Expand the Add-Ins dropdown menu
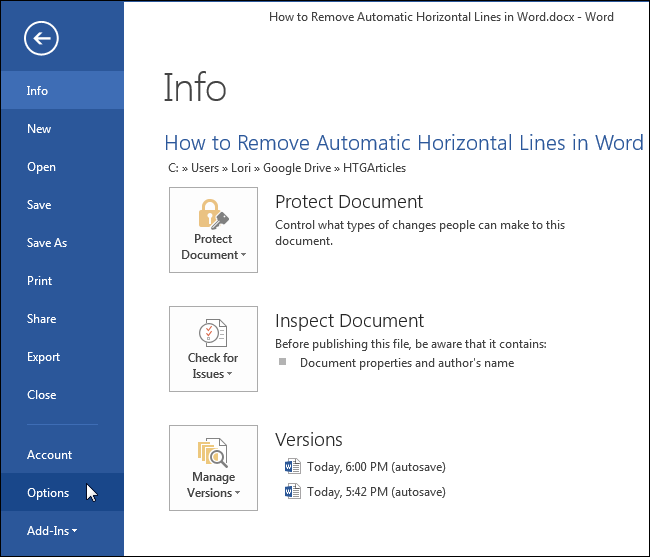 click(x=52, y=531)
